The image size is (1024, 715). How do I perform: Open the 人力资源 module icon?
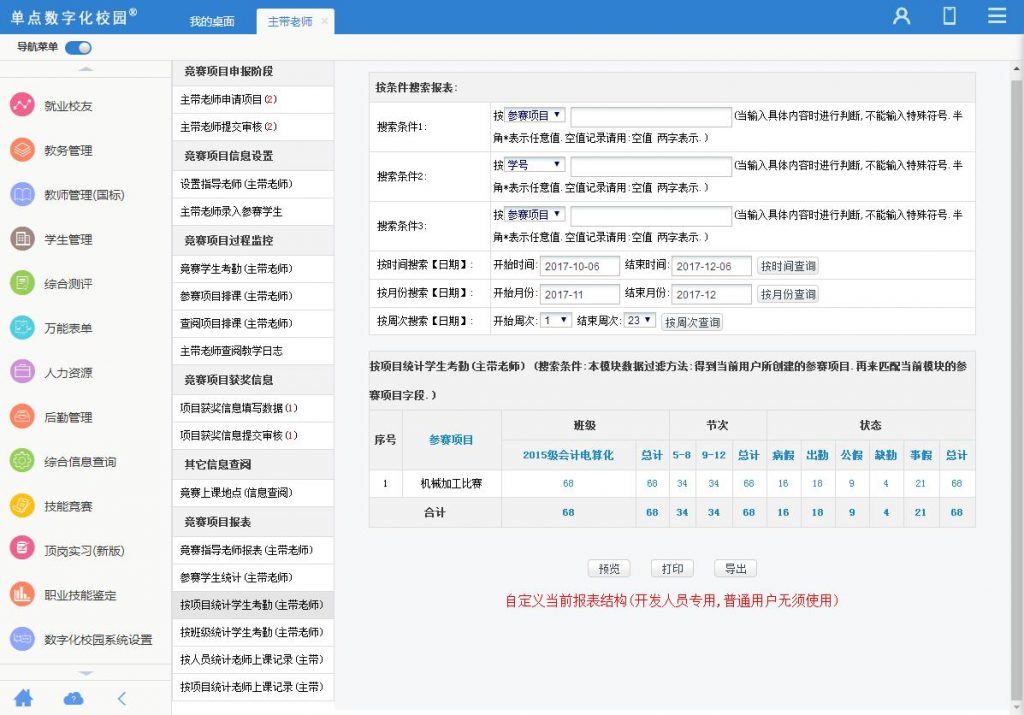(22, 372)
